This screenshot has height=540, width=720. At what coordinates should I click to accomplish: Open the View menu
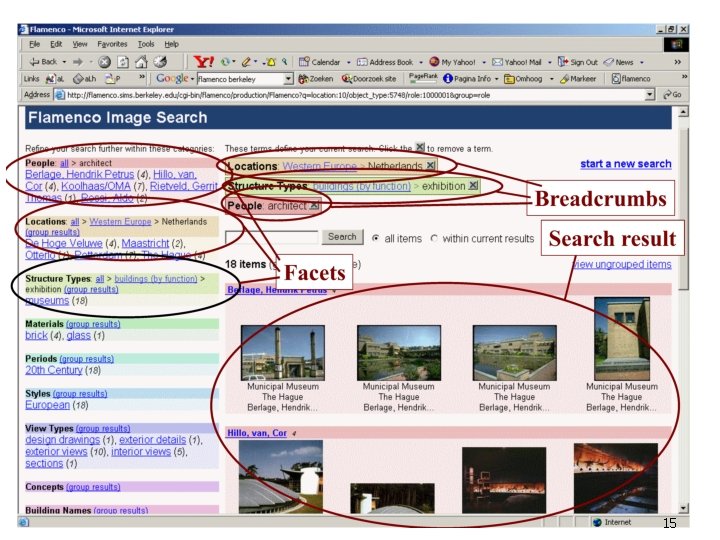(x=79, y=44)
